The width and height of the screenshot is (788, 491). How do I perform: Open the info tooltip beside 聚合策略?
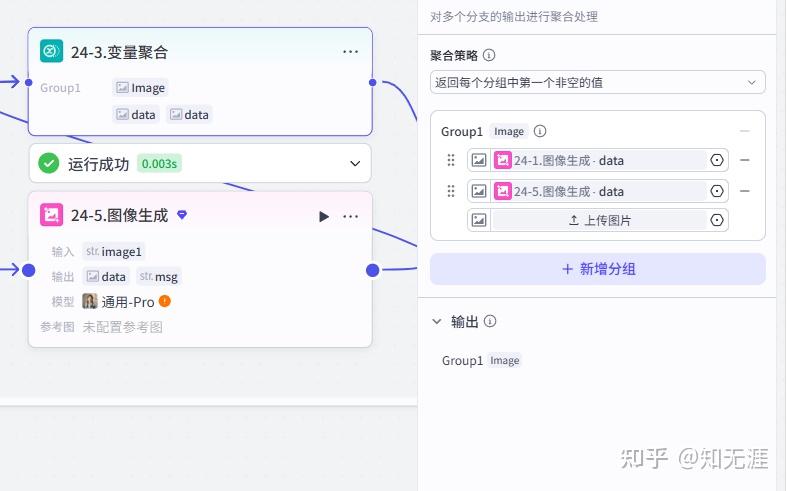488,55
